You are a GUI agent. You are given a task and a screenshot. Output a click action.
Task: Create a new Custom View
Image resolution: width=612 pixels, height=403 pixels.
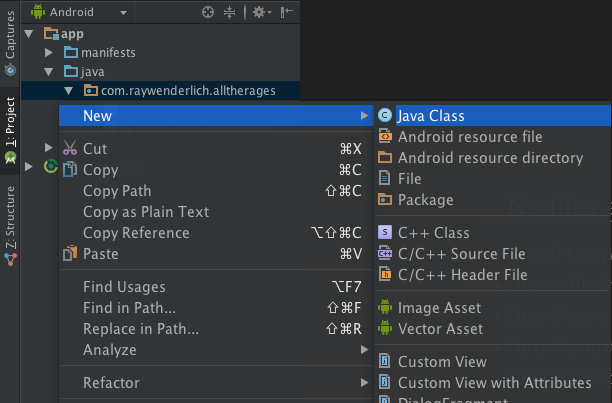tap(493, 362)
